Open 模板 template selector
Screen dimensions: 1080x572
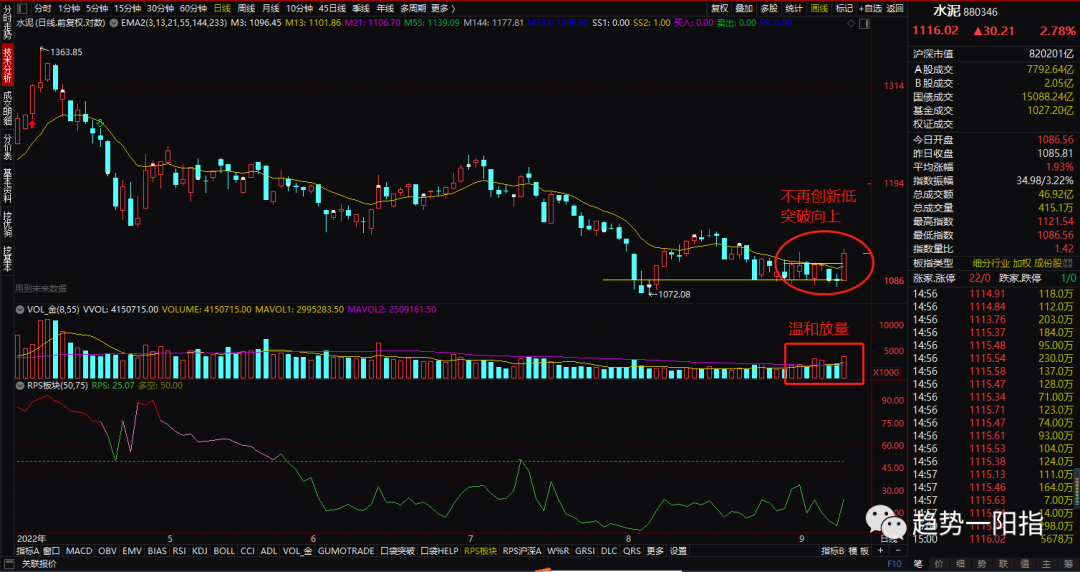coord(859,551)
